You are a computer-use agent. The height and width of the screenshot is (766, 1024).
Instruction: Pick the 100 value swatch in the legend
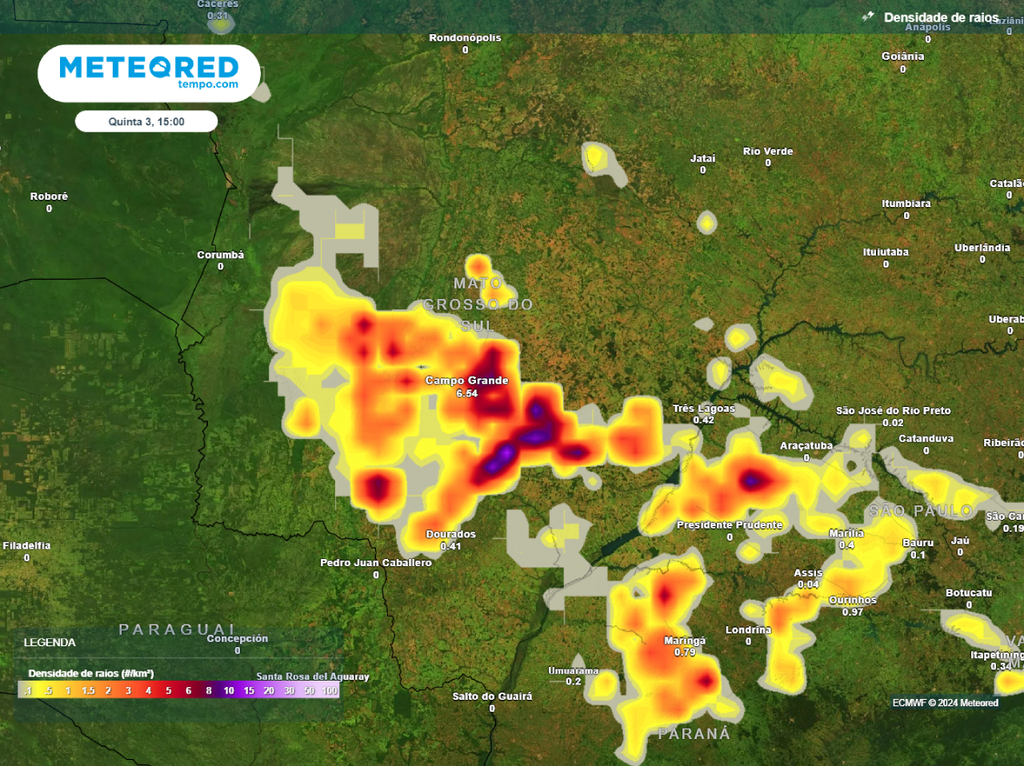pyautogui.click(x=329, y=690)
